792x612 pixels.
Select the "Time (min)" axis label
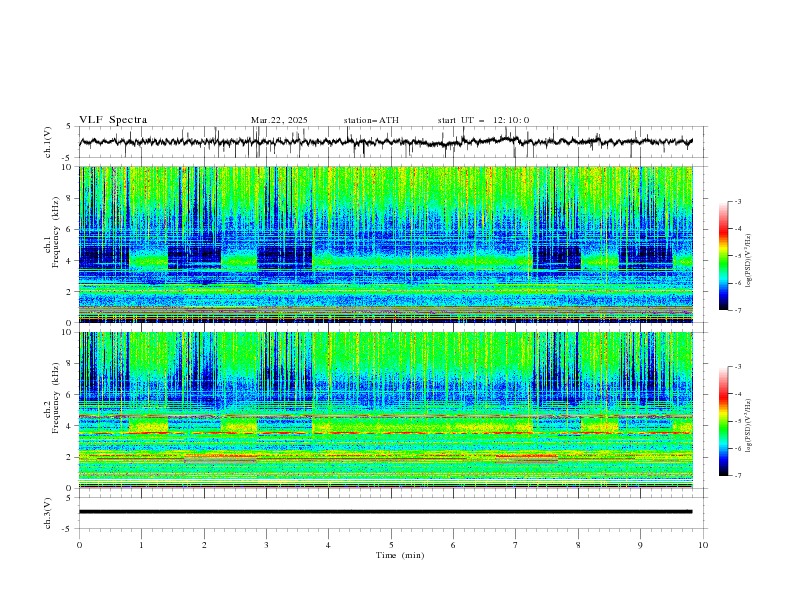[400, 555]
